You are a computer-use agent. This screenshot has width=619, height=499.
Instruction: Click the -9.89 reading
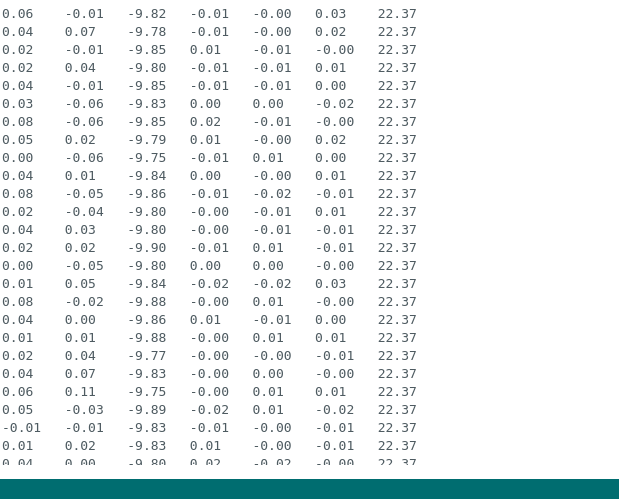tap(147, 410)
